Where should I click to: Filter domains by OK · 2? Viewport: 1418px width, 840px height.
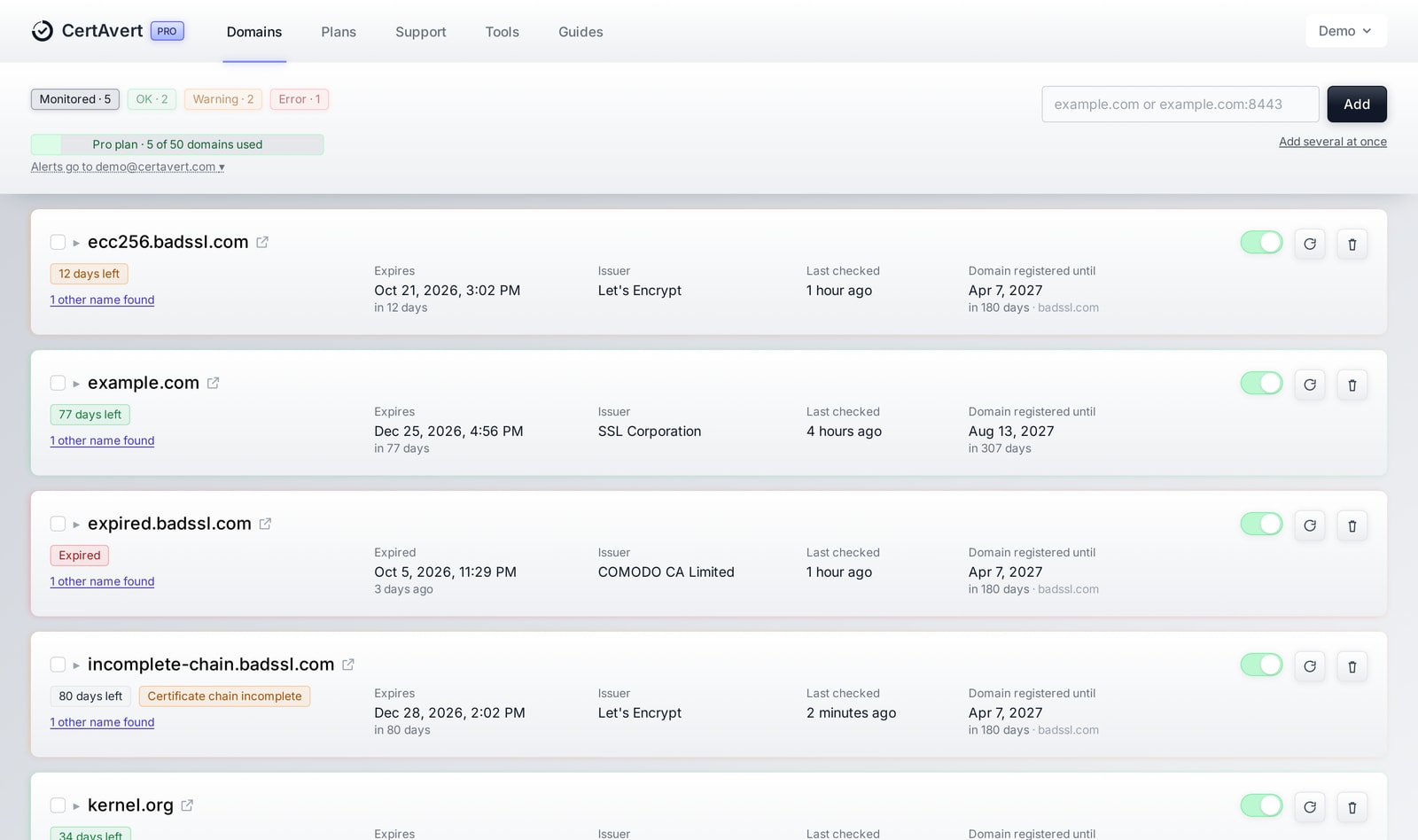(x=152, y=99)
